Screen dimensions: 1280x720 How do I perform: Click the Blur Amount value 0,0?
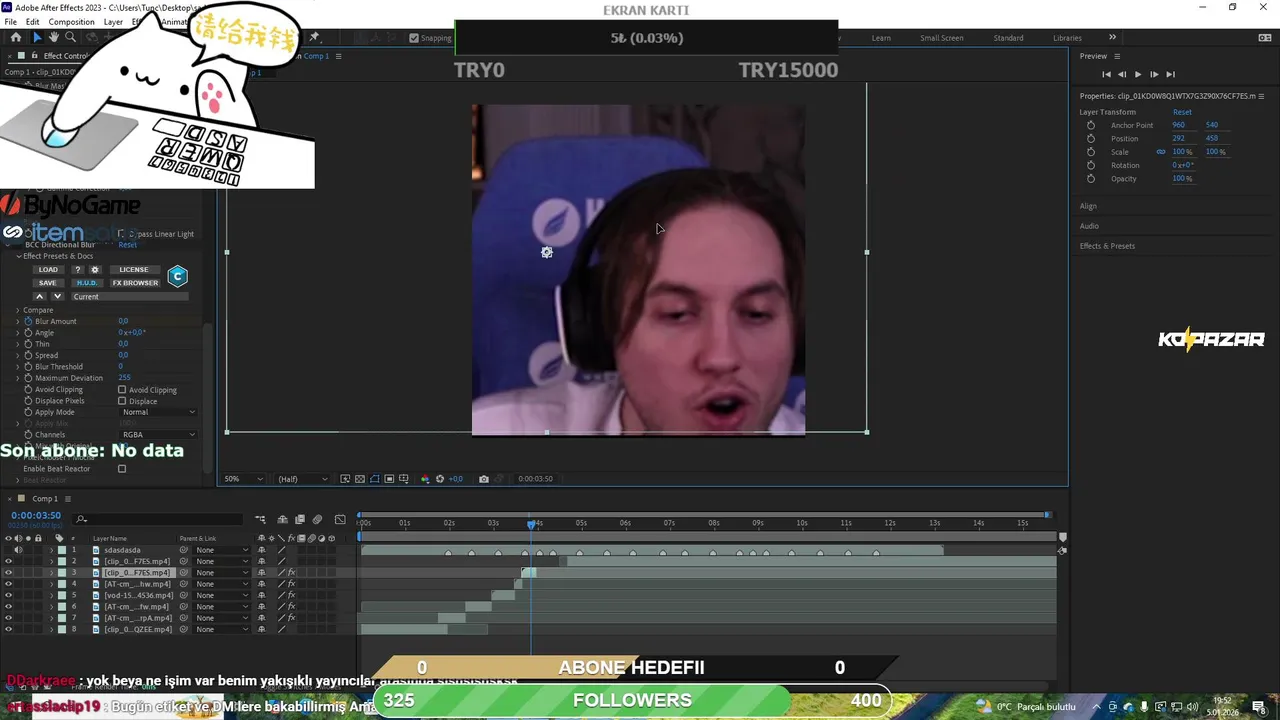(x=123, y=321)
